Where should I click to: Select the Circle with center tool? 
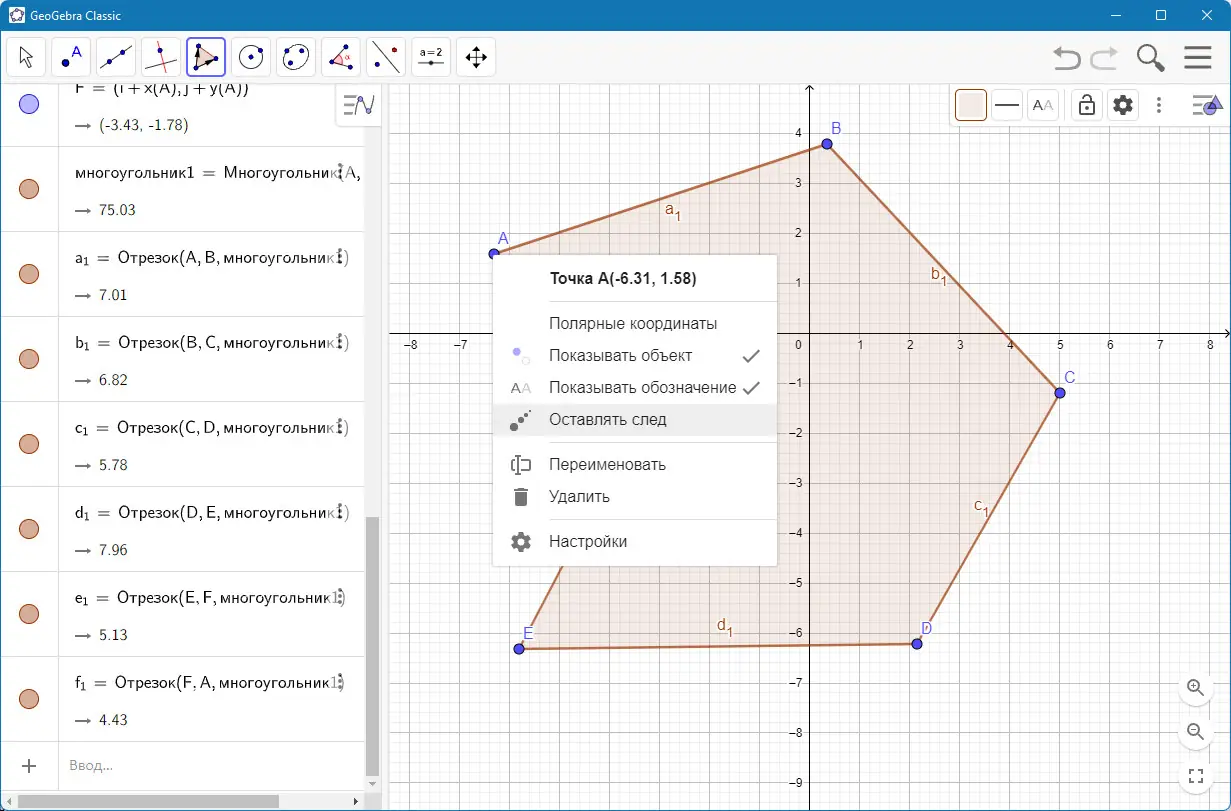(251, 58)
